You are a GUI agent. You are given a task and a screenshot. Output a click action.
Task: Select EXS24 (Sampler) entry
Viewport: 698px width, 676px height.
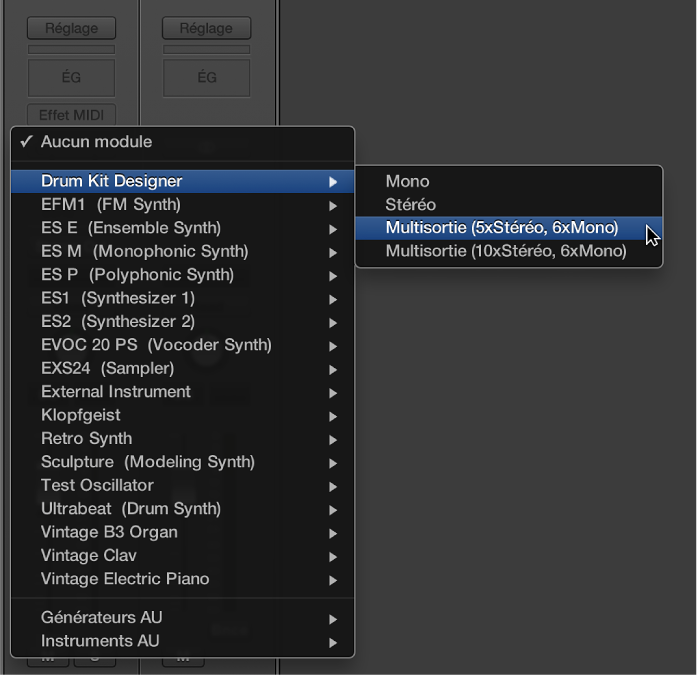(183, 368)
